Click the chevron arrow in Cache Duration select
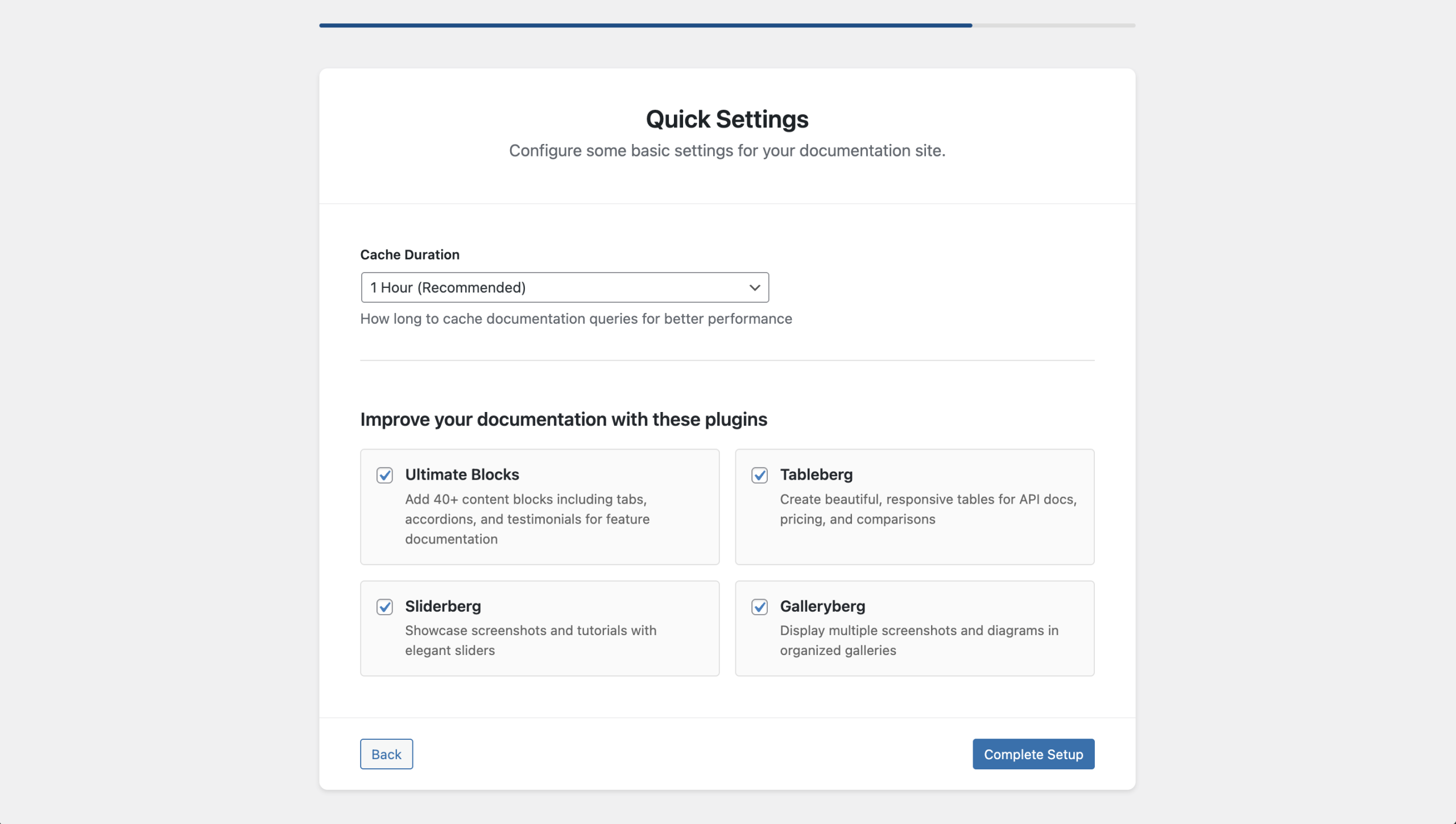The width and height of the screenshot is (1456, 824). (x=754, y=287)
